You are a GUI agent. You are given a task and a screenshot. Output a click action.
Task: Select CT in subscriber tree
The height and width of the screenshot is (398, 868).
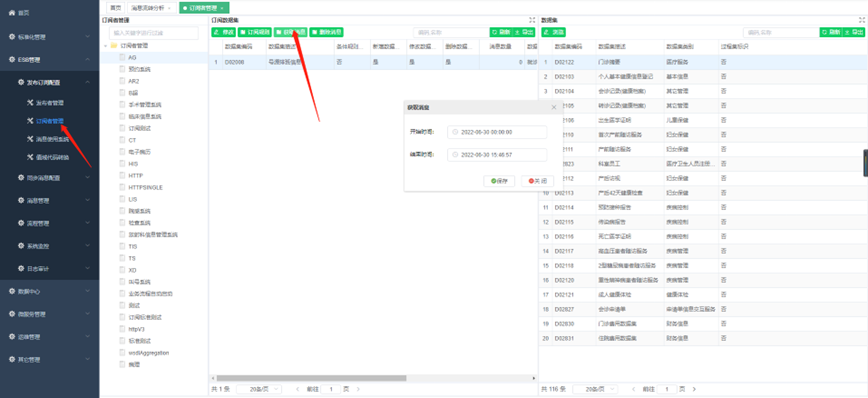[x=132, y=140]
